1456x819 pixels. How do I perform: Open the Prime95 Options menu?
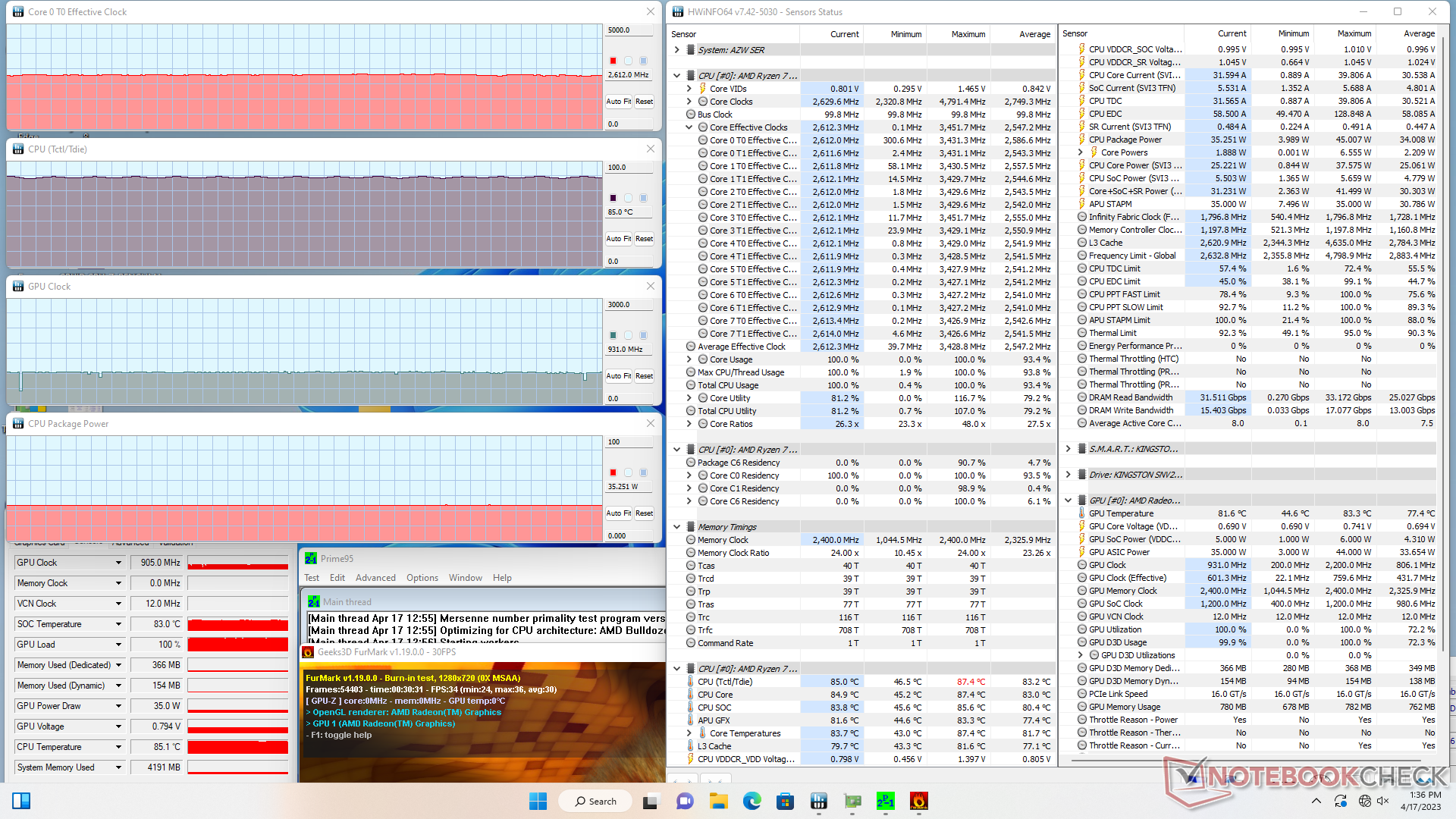(x=422, y=578)
